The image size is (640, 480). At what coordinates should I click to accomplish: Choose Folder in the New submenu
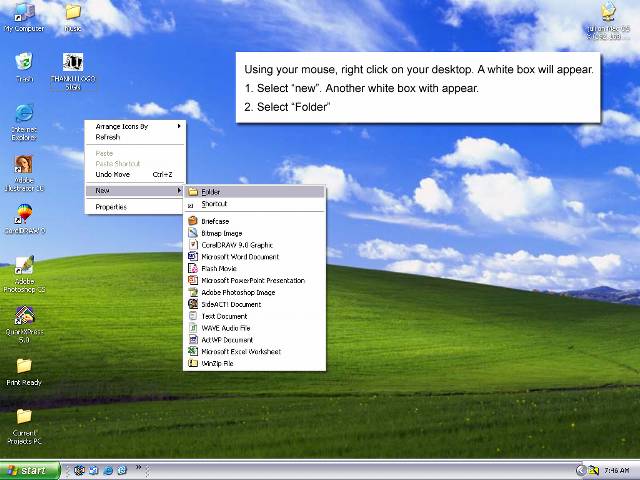pyautogui.click(x=255, y=191)
